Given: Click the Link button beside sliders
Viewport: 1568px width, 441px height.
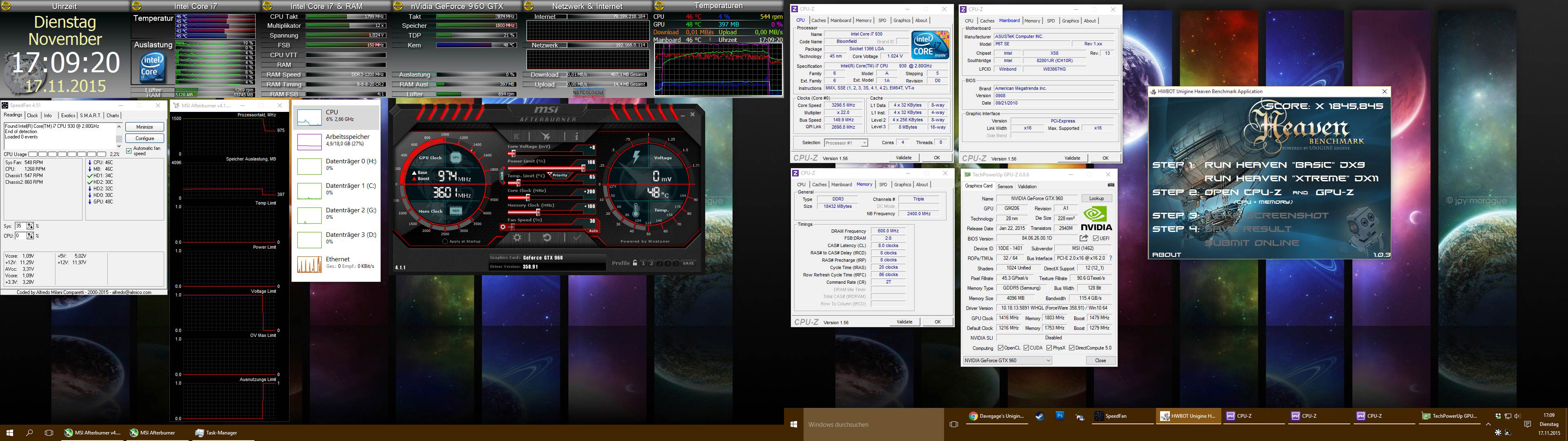Looking at the screenshot, I should (502, 176).
